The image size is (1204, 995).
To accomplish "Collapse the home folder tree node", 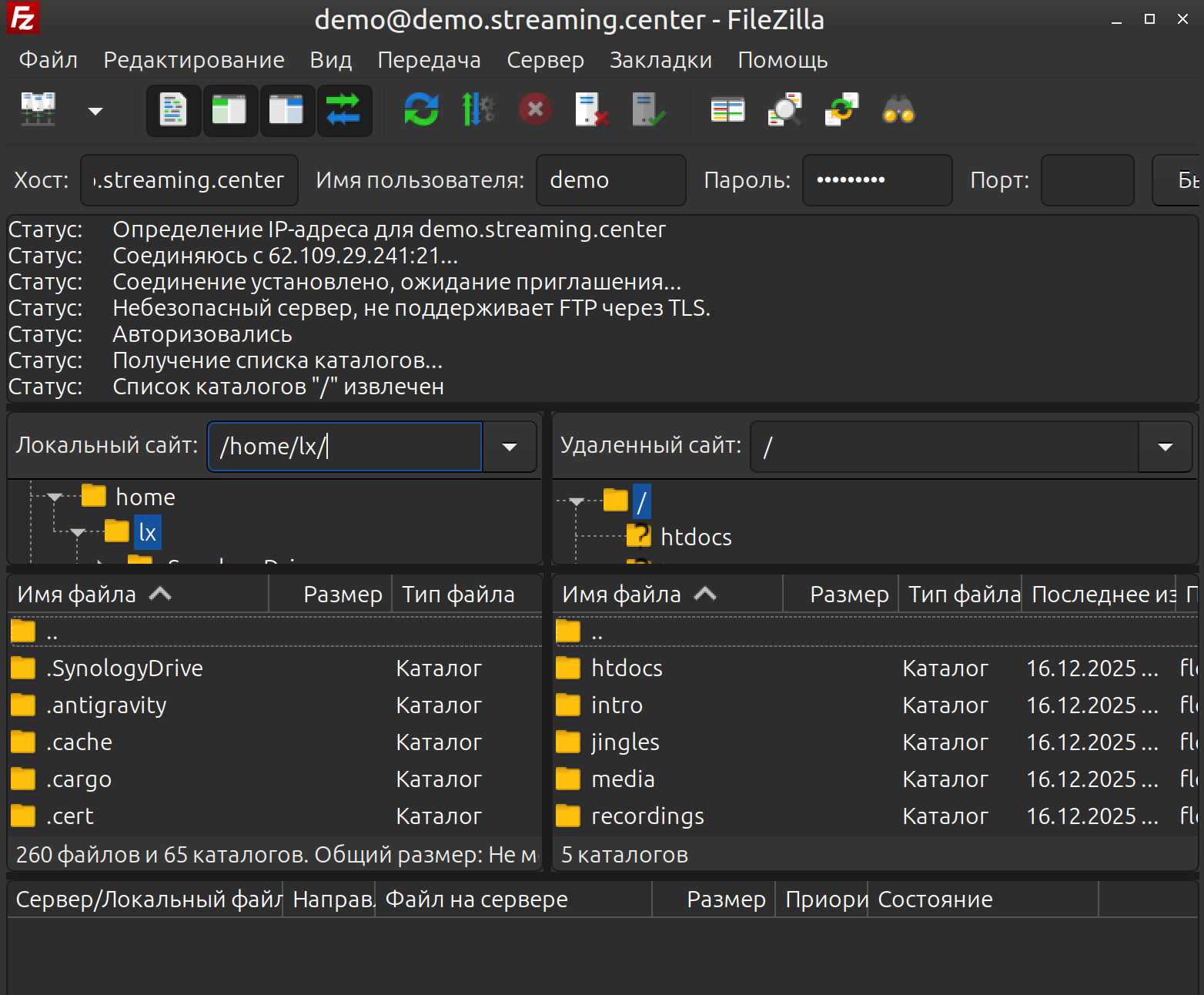I will point(55,497).
